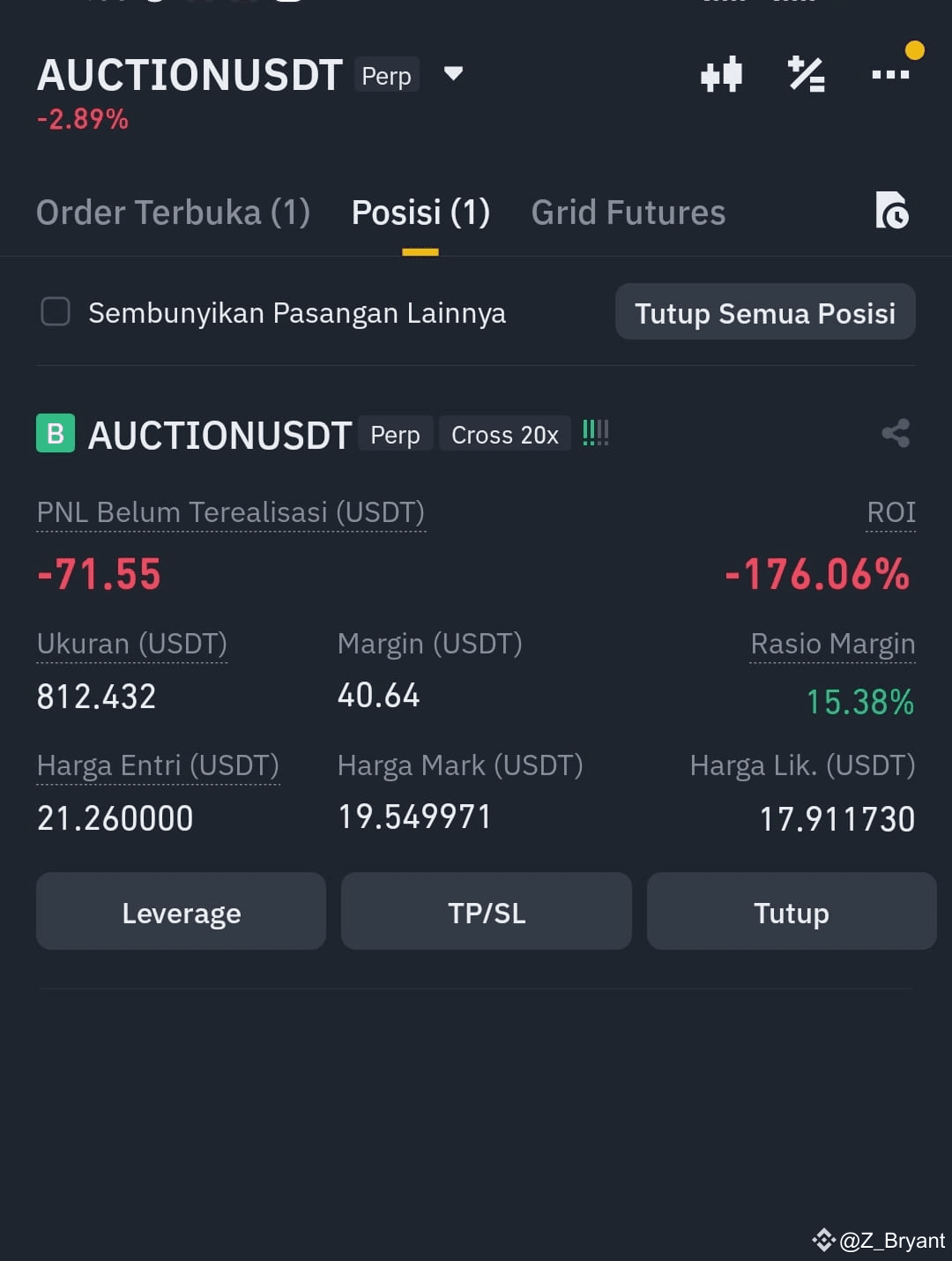Click Tutup Semua Posisi button
Viewport: 952px width, 1261px height.
coord(765,312)
